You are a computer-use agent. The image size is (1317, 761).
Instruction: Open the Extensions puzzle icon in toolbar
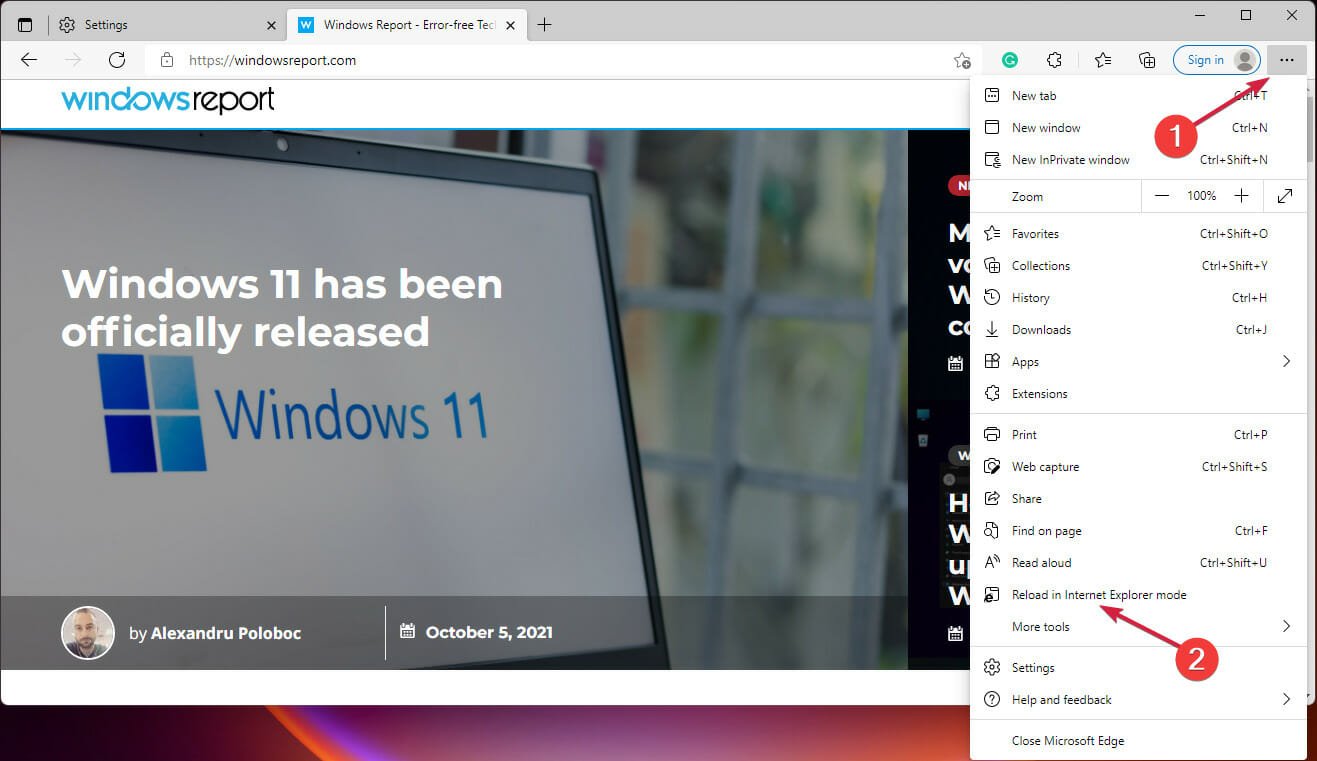click(1054, 60)
